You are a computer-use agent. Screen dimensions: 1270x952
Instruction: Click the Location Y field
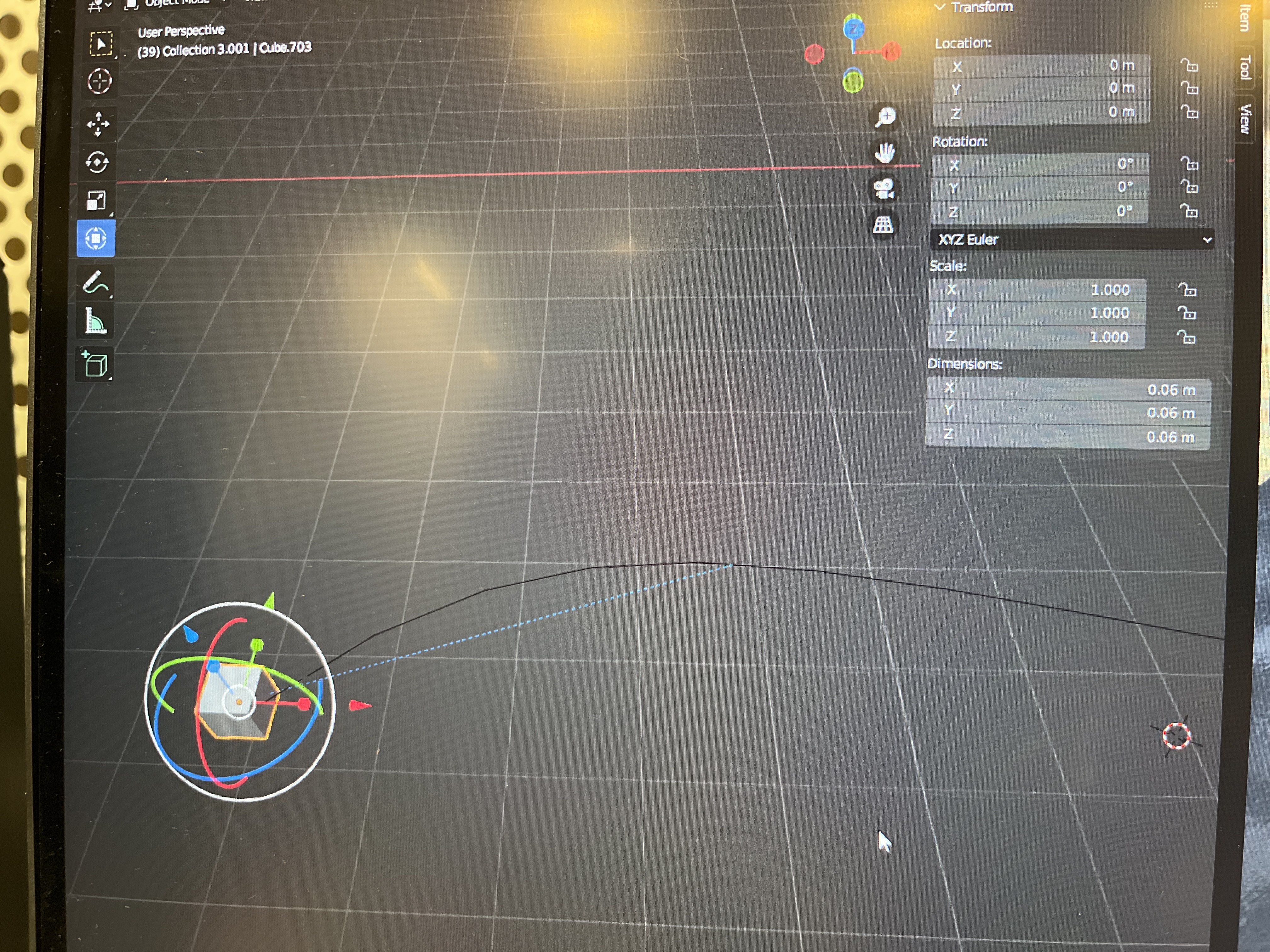pyautogui.click(x=1041, y=89)
